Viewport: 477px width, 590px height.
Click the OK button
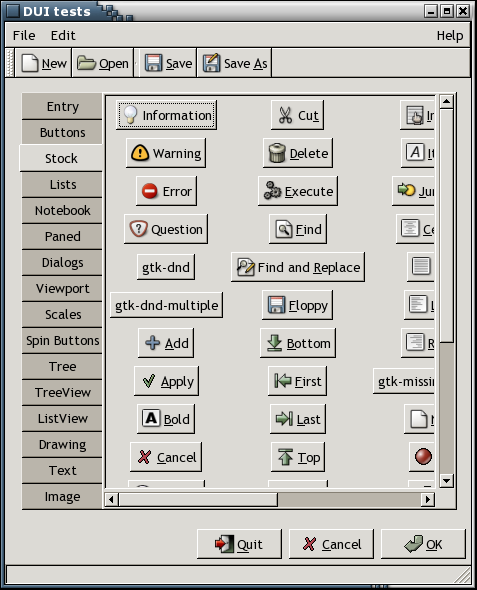coord(424,544)
